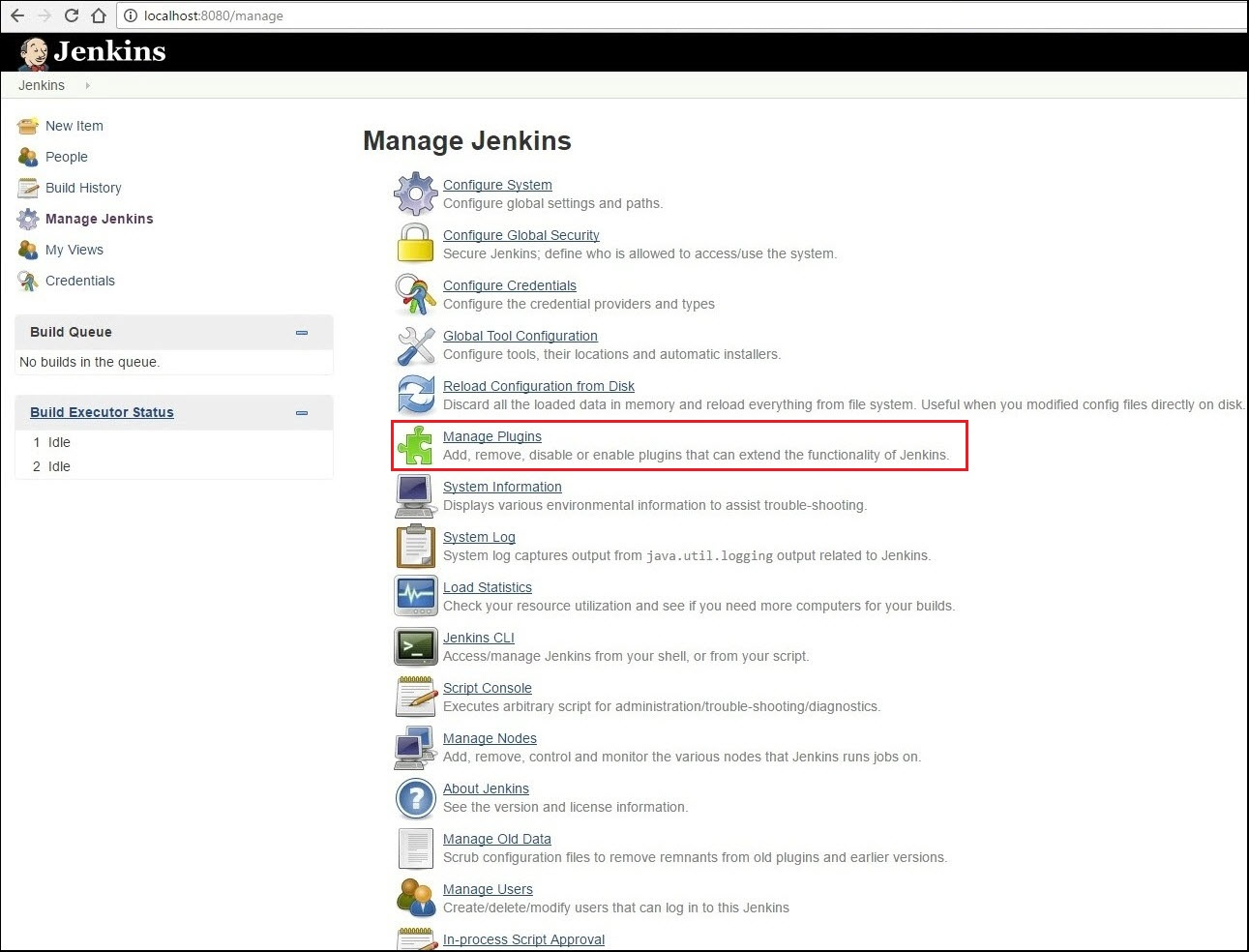Click executor row '2 Idle'
This screenshot has height=952, width=1249.
pyautogui.click(x=174, y=466)
